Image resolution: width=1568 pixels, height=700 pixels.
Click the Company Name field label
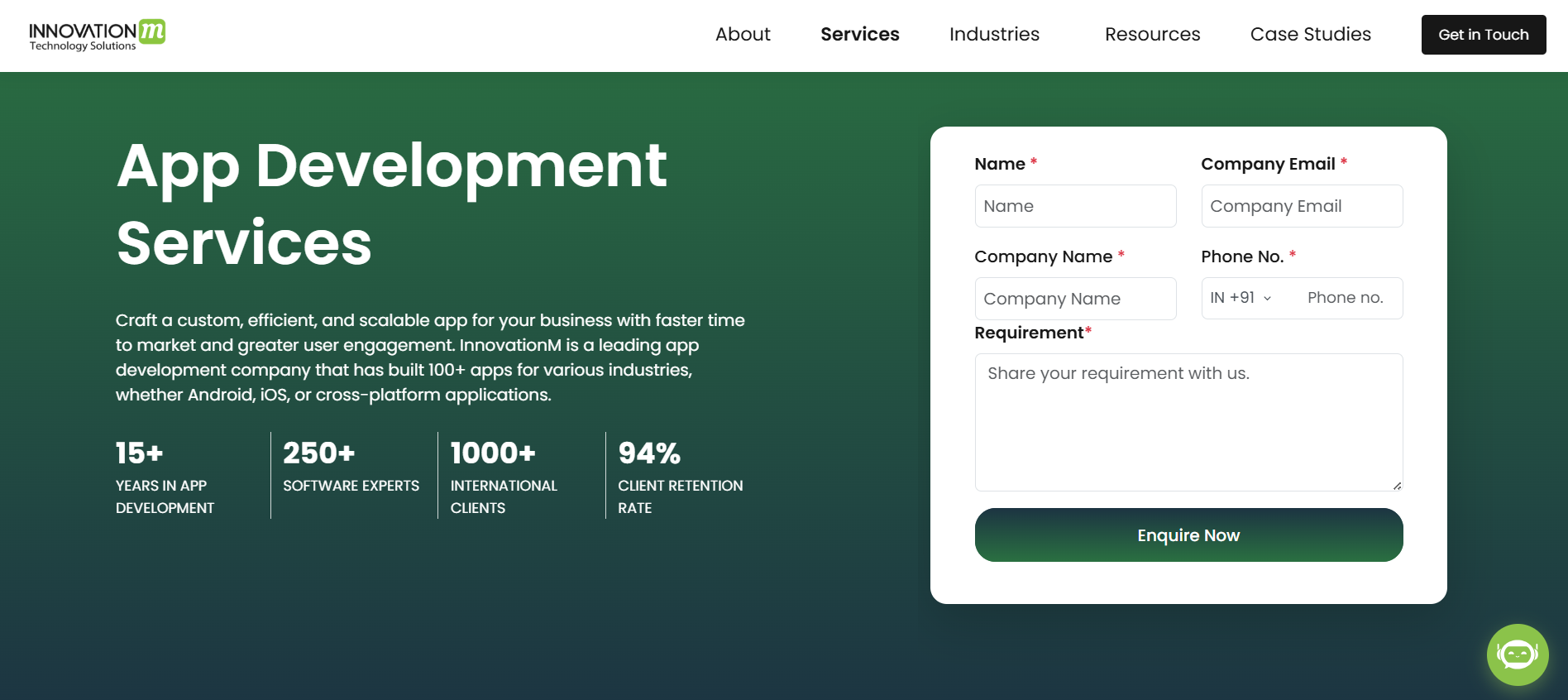point(1049,257)
